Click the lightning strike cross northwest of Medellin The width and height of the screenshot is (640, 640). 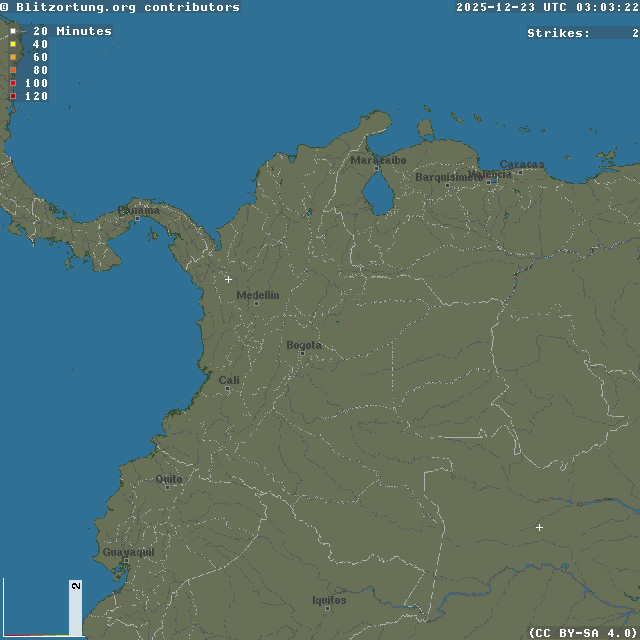point(228,279)
